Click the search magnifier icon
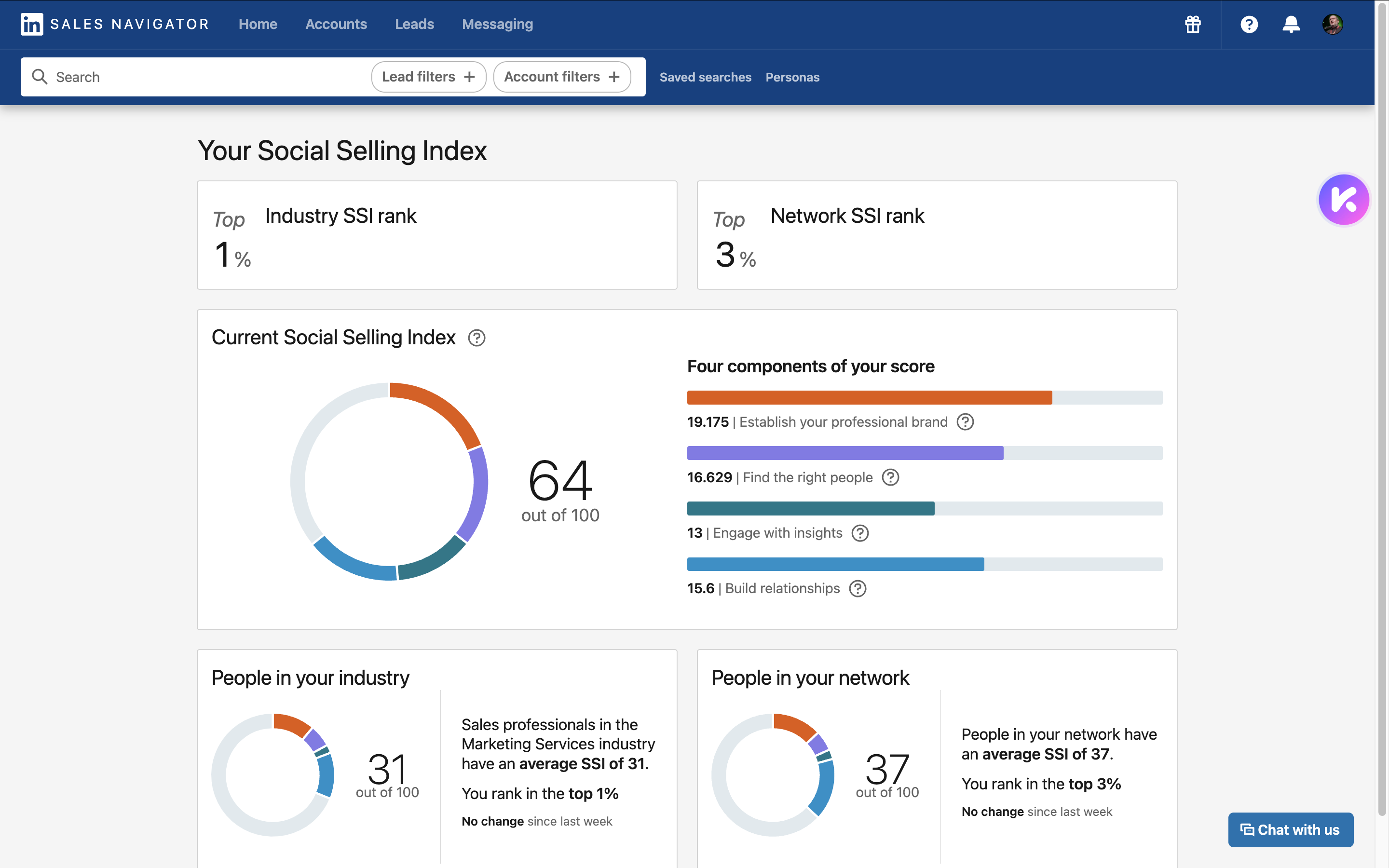 [x=39, y=76]
